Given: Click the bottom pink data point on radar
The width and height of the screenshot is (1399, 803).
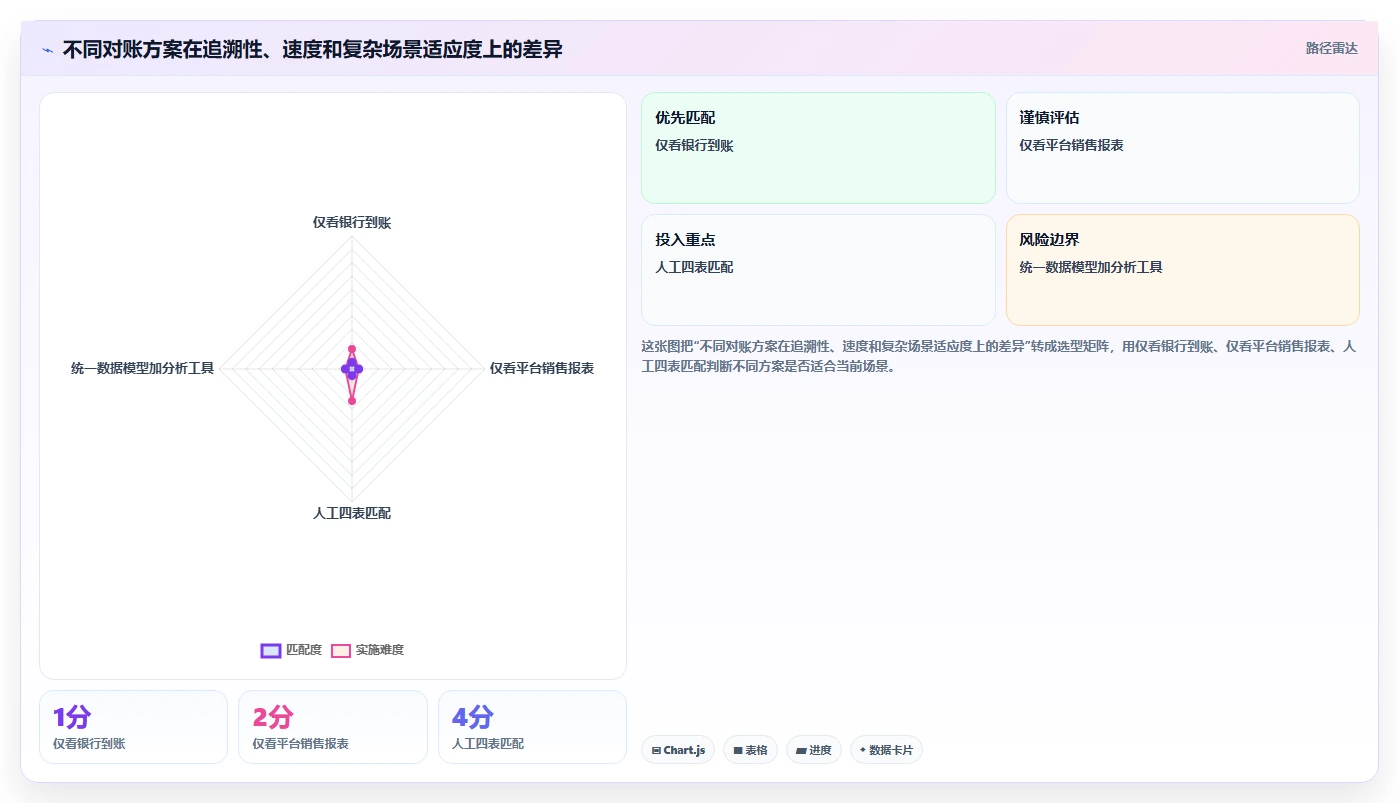Looking at the screenshot, I should (x=352, y=401).
